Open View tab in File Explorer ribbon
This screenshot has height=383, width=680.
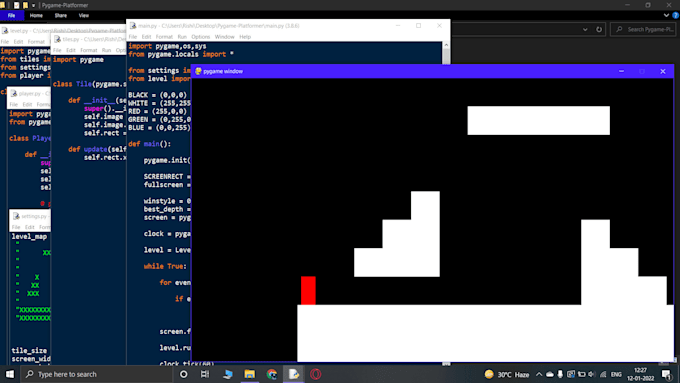coord(84,15)
